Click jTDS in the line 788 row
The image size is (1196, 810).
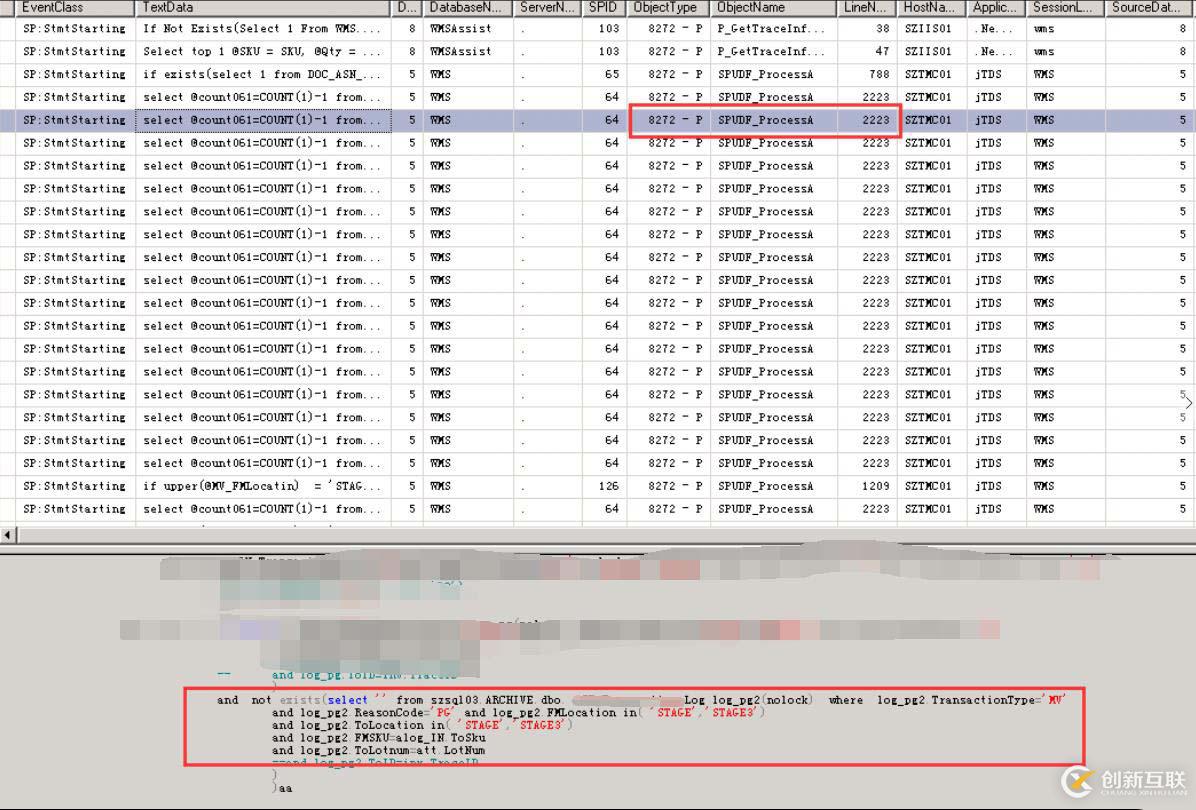[x=989, y=74]
